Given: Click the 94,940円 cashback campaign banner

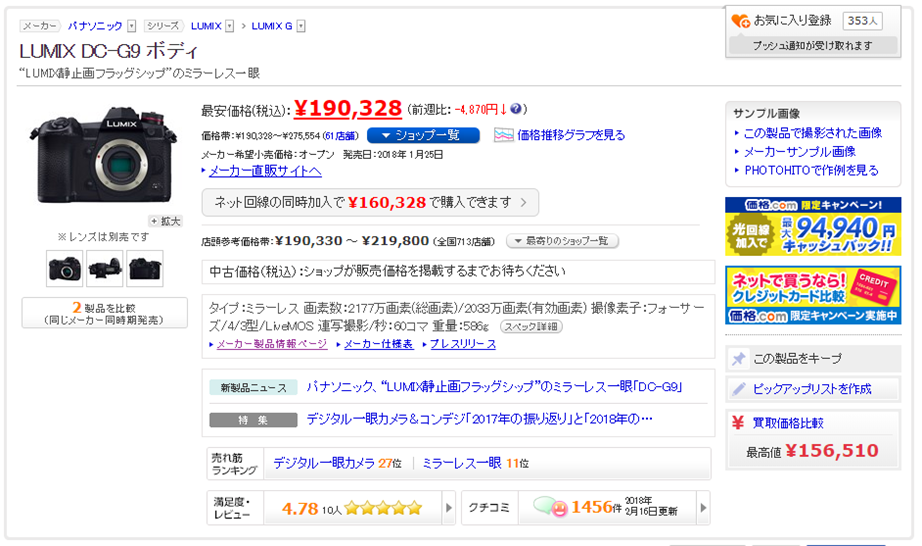Looking at the screenshot, I should (813, 226).
